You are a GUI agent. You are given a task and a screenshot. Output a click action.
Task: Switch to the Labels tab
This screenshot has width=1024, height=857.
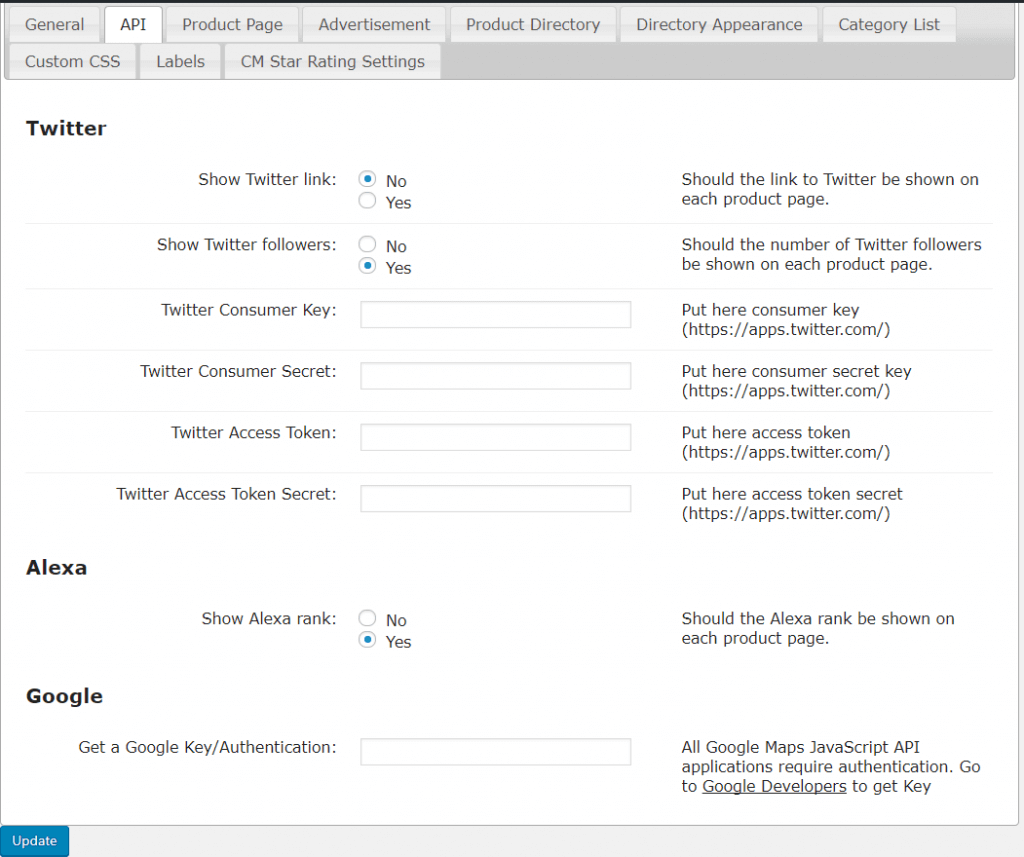point(180,61)
